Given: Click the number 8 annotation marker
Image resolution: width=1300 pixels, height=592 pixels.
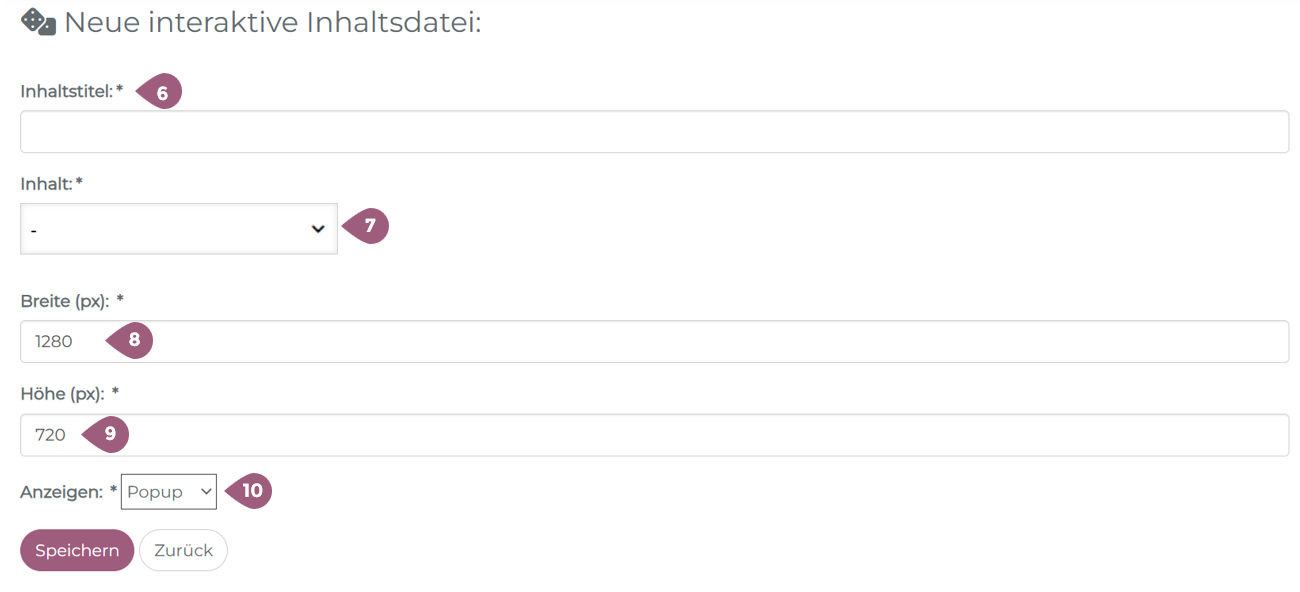Looking at the screenshot, I should 131,341.
